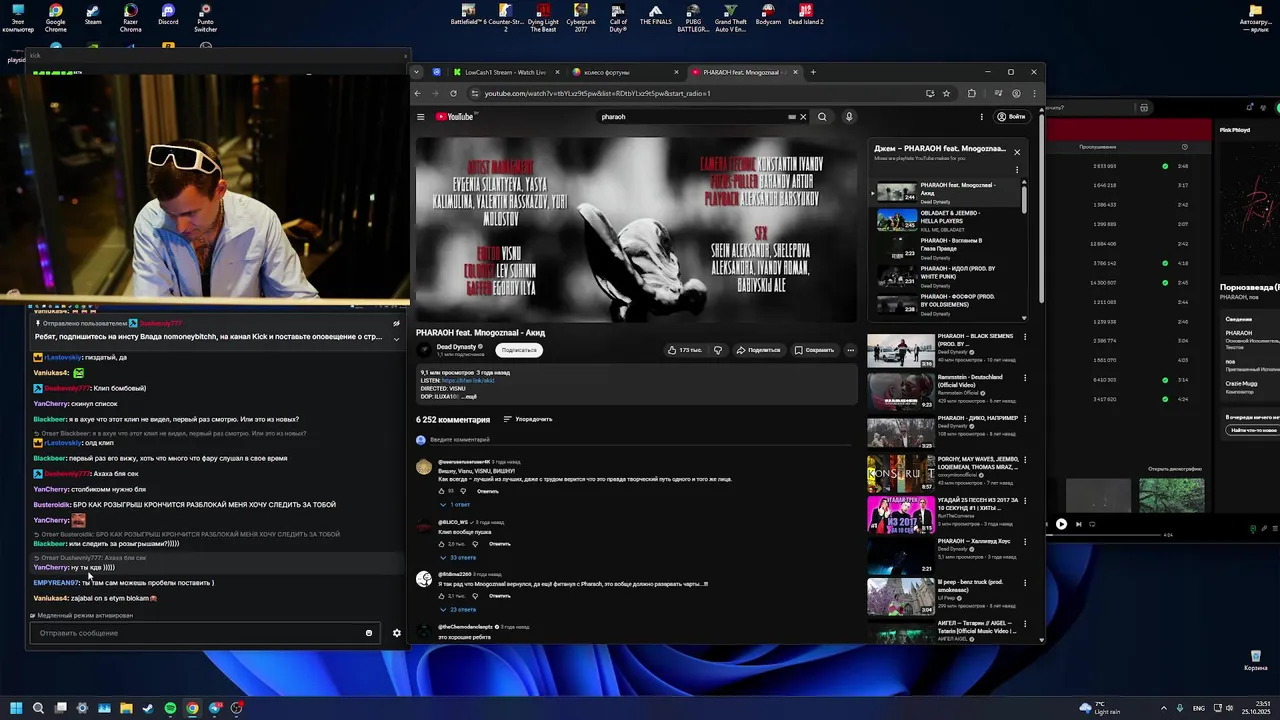Screen dimensions: 1280x720
Task: Open PHARAOH — BLACK SIEMENS recommended video
Action: point(943,350)
